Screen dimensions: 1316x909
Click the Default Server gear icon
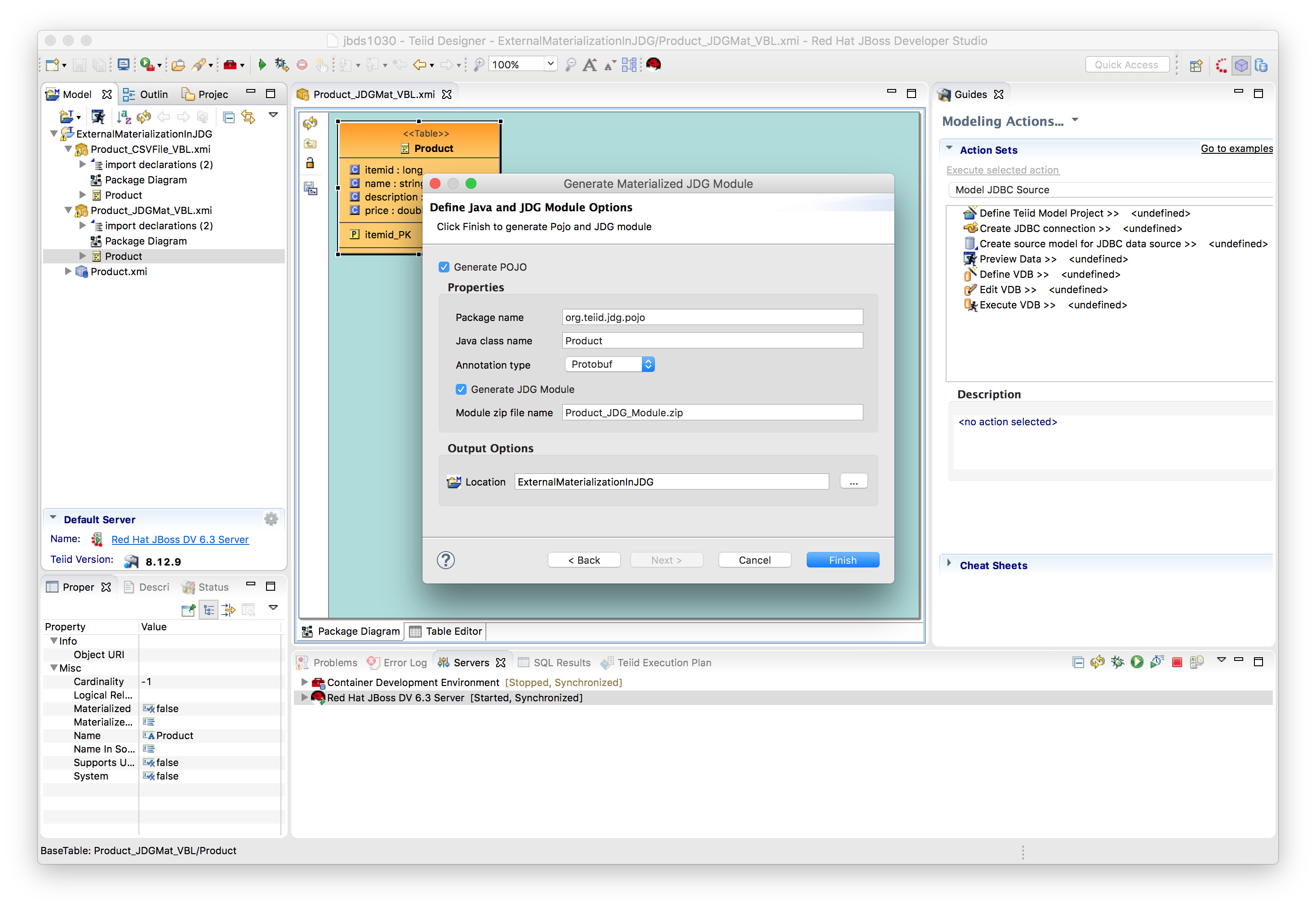point(271,519)
